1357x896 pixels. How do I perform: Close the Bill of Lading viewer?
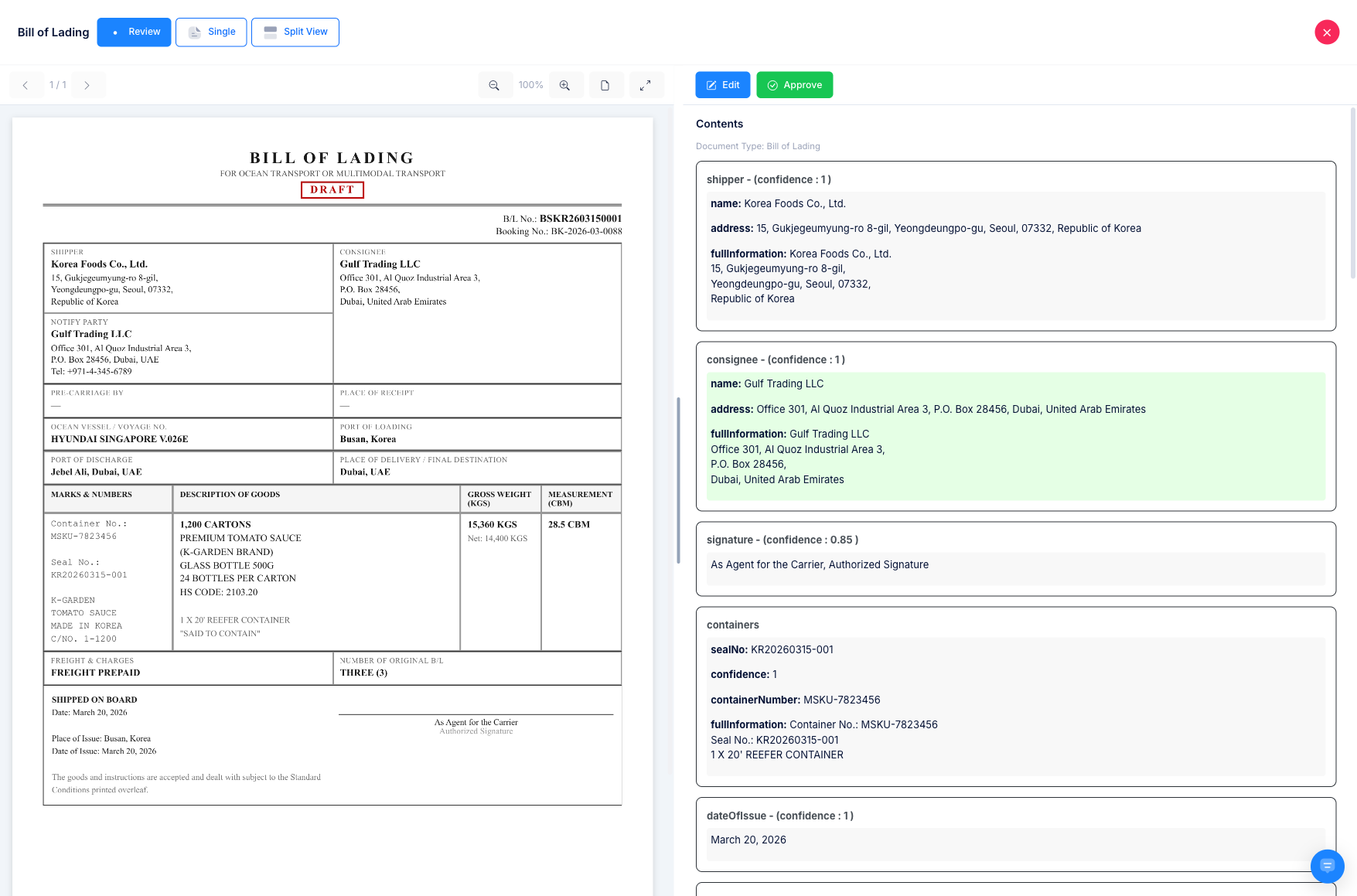[x=1327, y=32]
